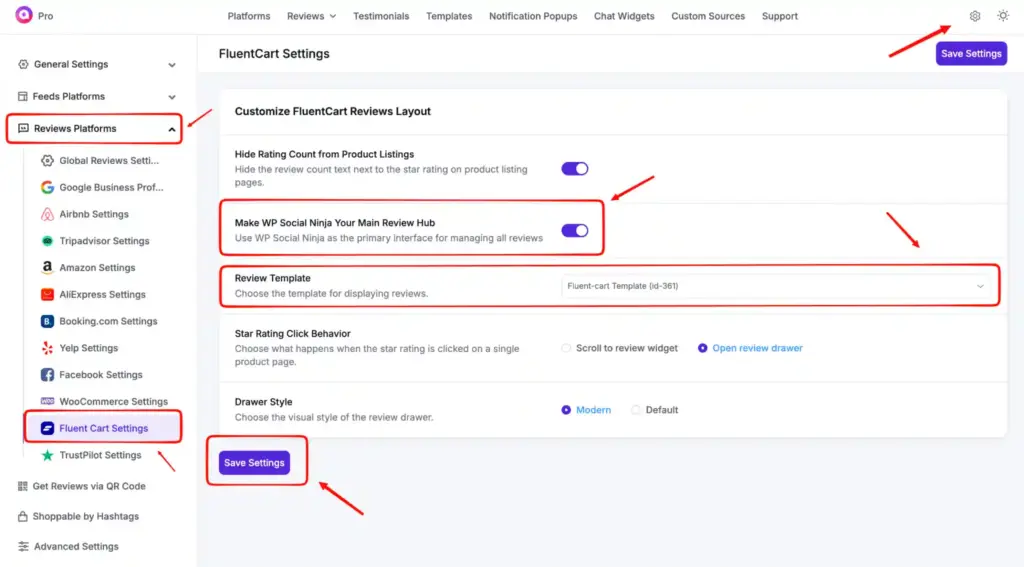The height and width of the screenshot is (567, 1024).
Task: Open AliExpress Settings label
Action: (x=103, y=294)
